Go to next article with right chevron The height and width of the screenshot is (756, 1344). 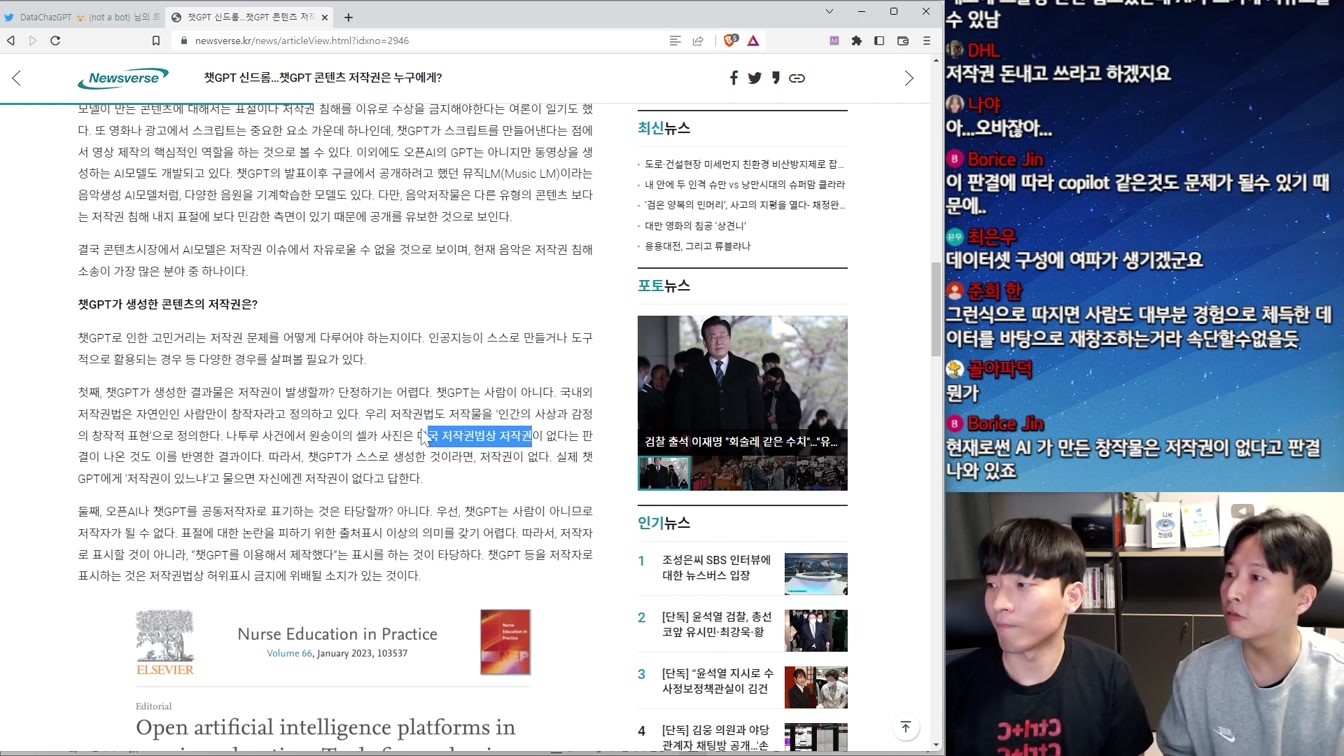(x=909, y=78)
